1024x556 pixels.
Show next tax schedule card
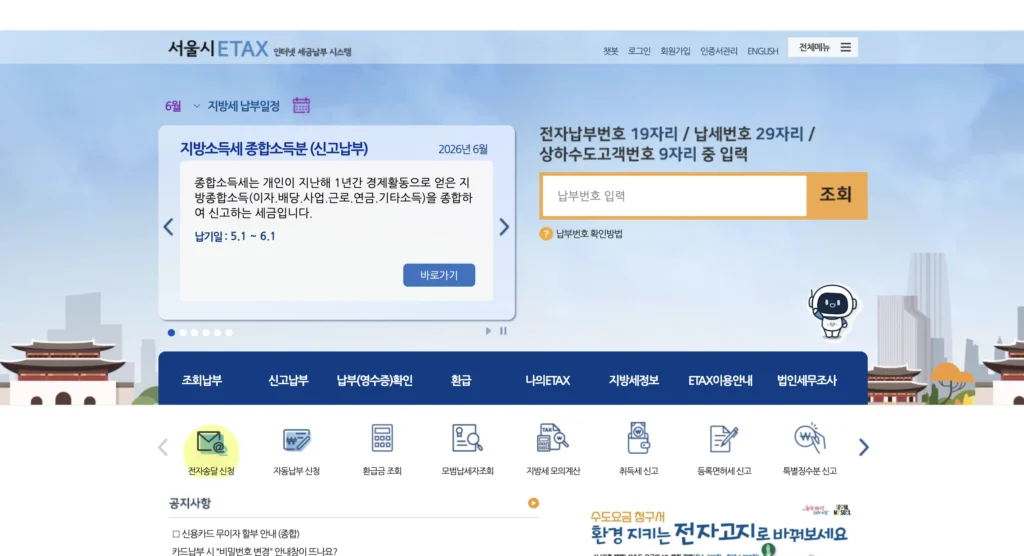(504, 227)
